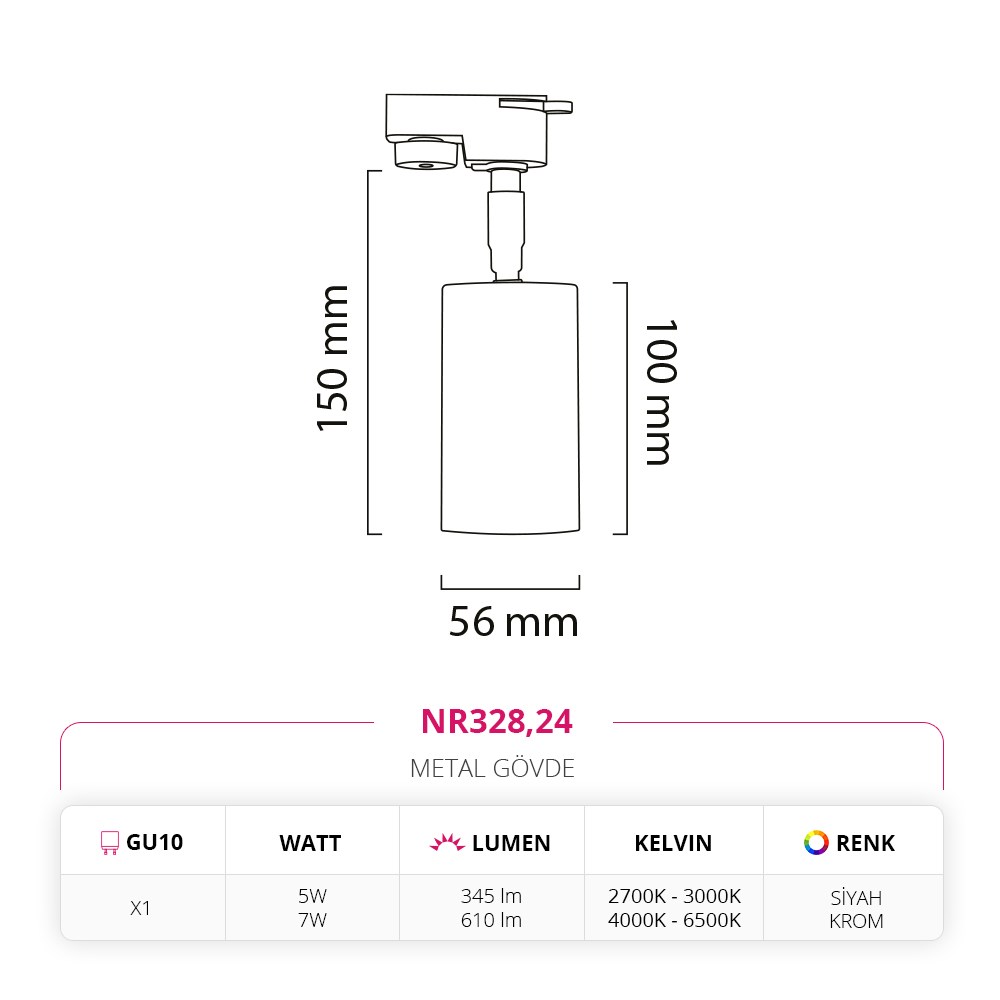
Task: Choose the KROM color option
Action: click(856, 921)
